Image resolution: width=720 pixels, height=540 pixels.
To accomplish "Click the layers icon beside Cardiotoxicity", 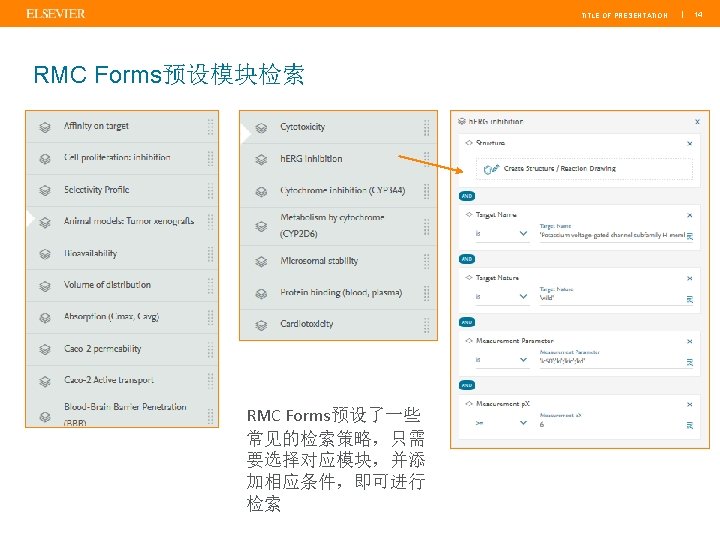I will (261, 325).
